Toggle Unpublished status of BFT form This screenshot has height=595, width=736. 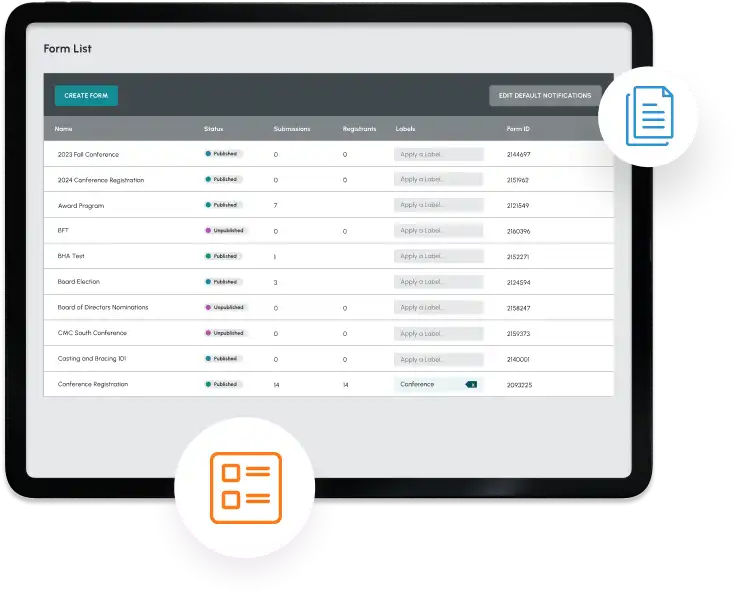225,231
